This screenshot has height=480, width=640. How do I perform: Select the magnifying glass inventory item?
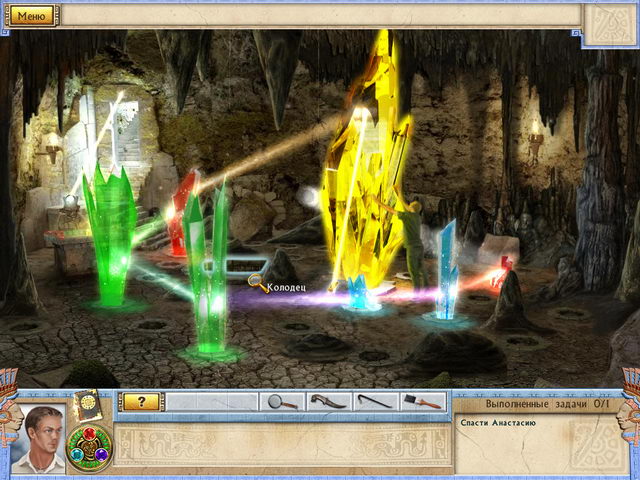(x=283, y=401)
